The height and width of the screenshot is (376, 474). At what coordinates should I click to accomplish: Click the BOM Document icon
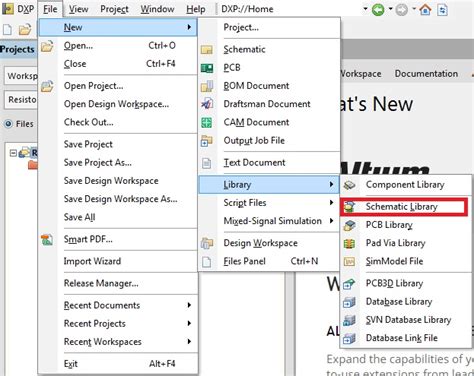207,86
